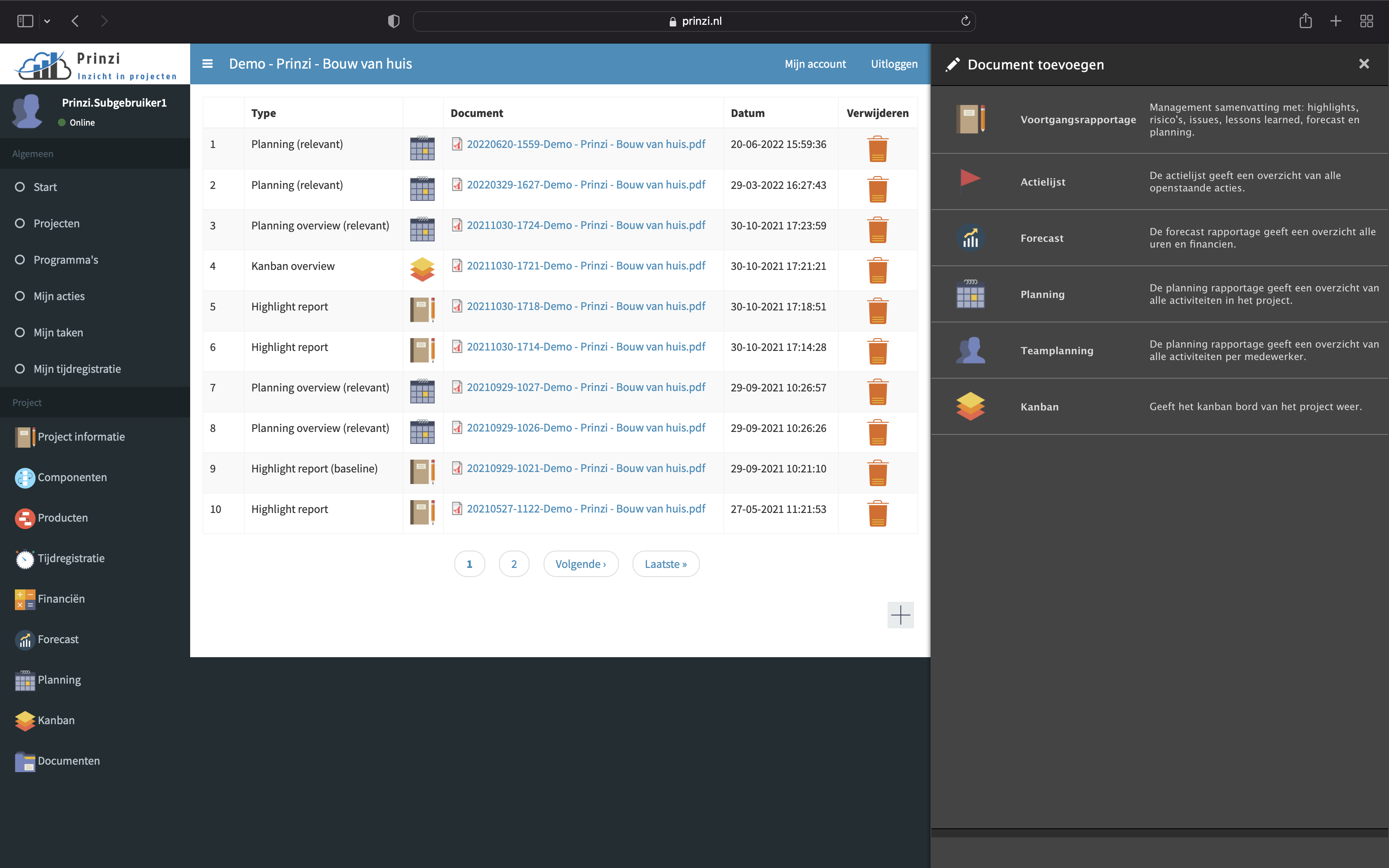Image resolution: width=1389 pixels, height=868 pixels.
Task: Click the Documenten folder icon in sidebar
Action: tap(25, 761)
